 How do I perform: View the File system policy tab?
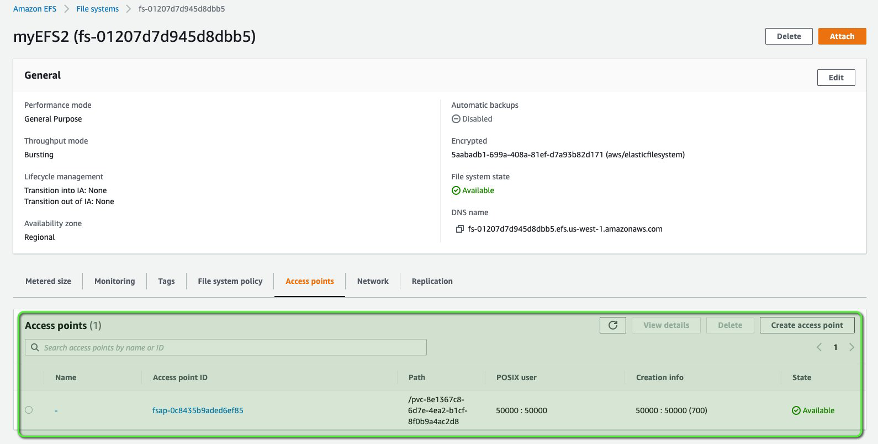coord(230,281)
